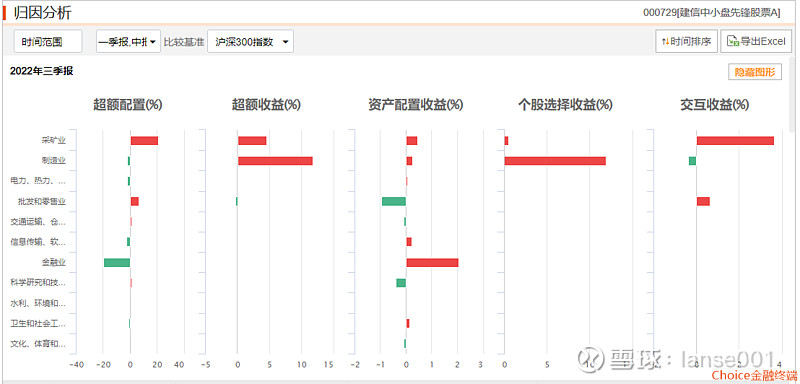Click the 2022年三季报 section heading
Viewport: 800px width, 384px height.
(x=41, y=71)
